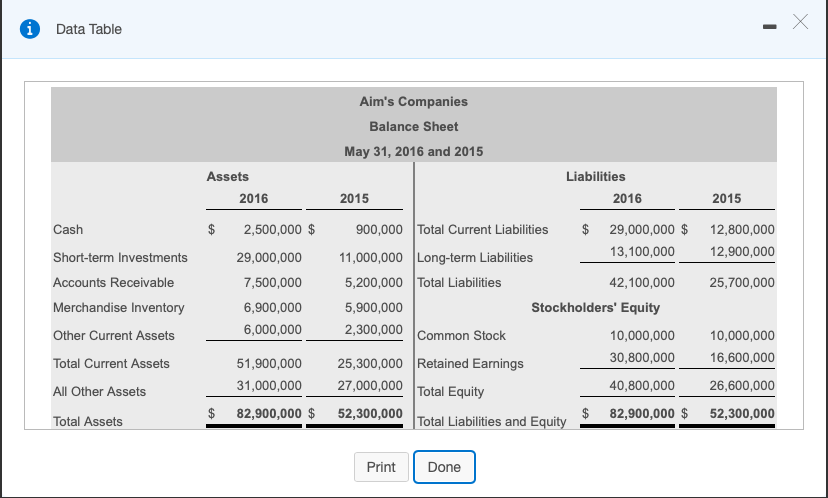Click the Aim's Companies heading
The width and height of the screenshot is (828, 498).
pos(413,101)
